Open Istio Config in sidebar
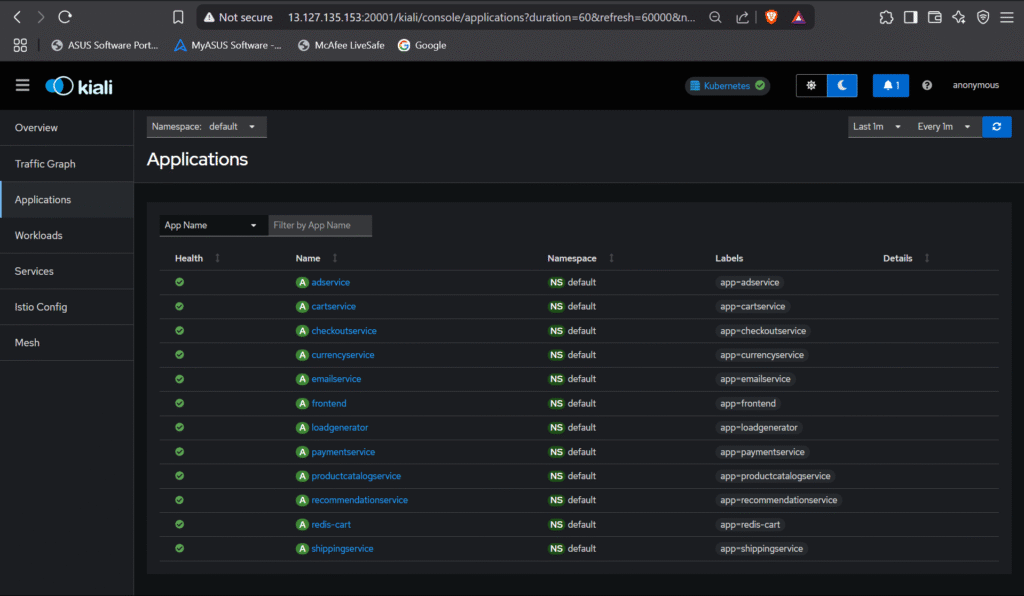Screen dimensions: 1024x596 click(x=67, y=307)
